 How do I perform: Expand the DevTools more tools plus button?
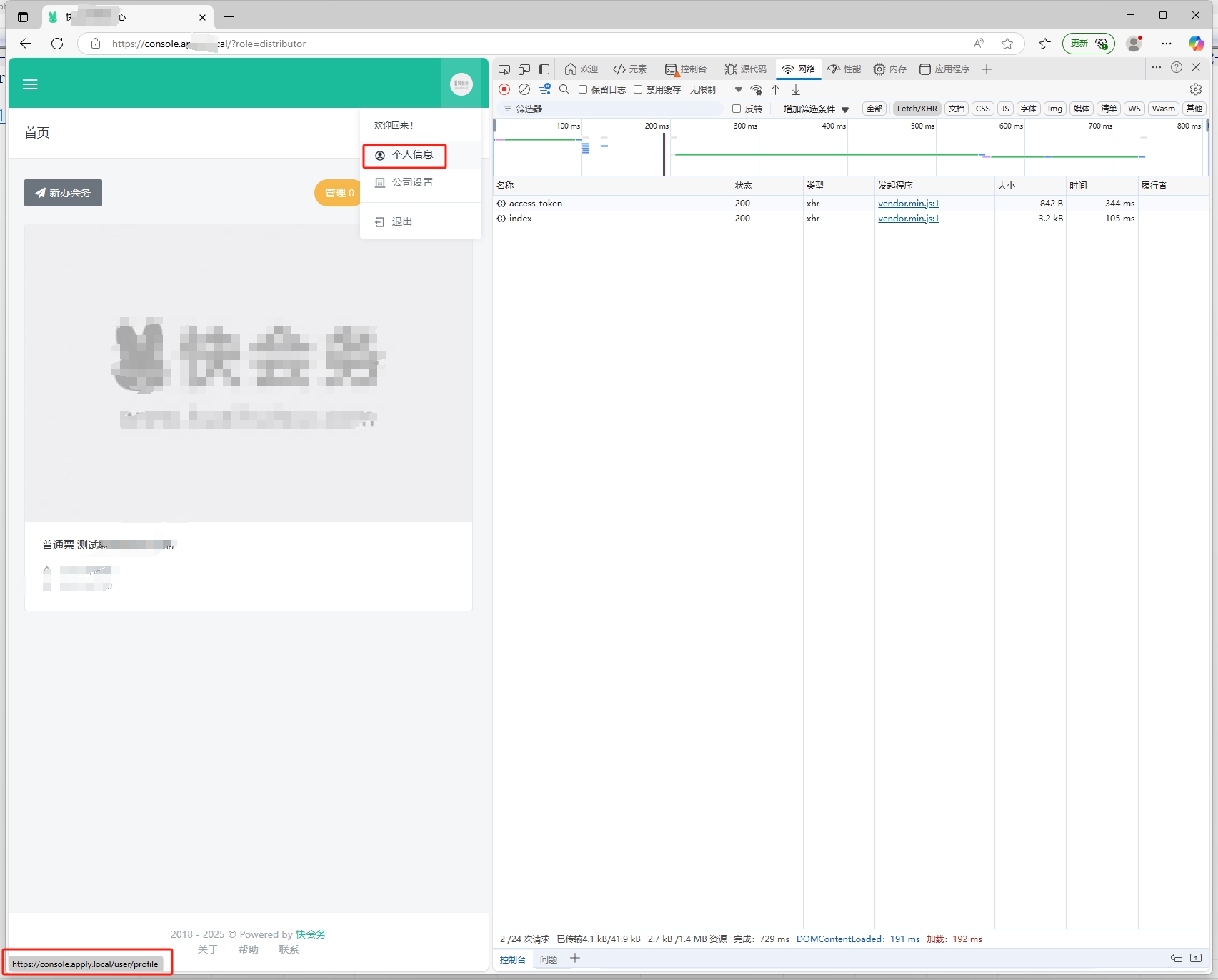pyautogui.click(x=987, y=69)
